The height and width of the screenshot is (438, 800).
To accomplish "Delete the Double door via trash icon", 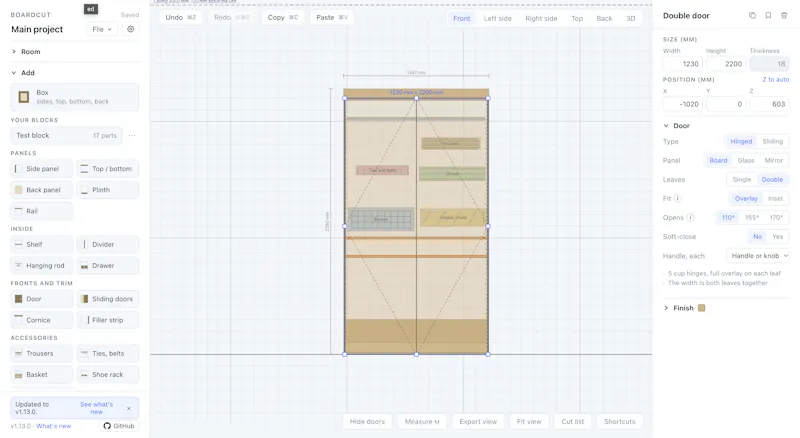I will point(784,15).
